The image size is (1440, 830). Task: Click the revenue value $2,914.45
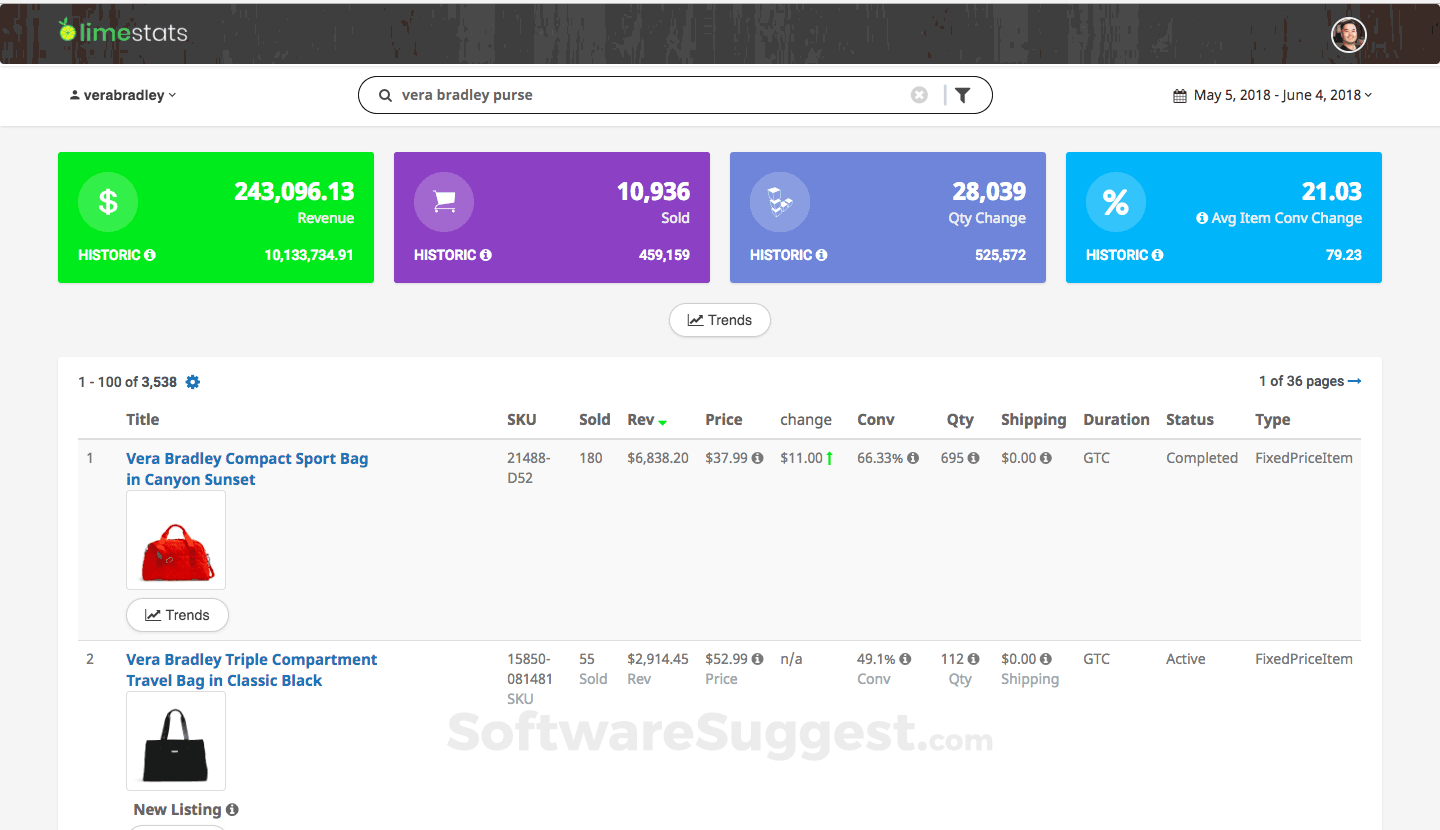[658, 659]
